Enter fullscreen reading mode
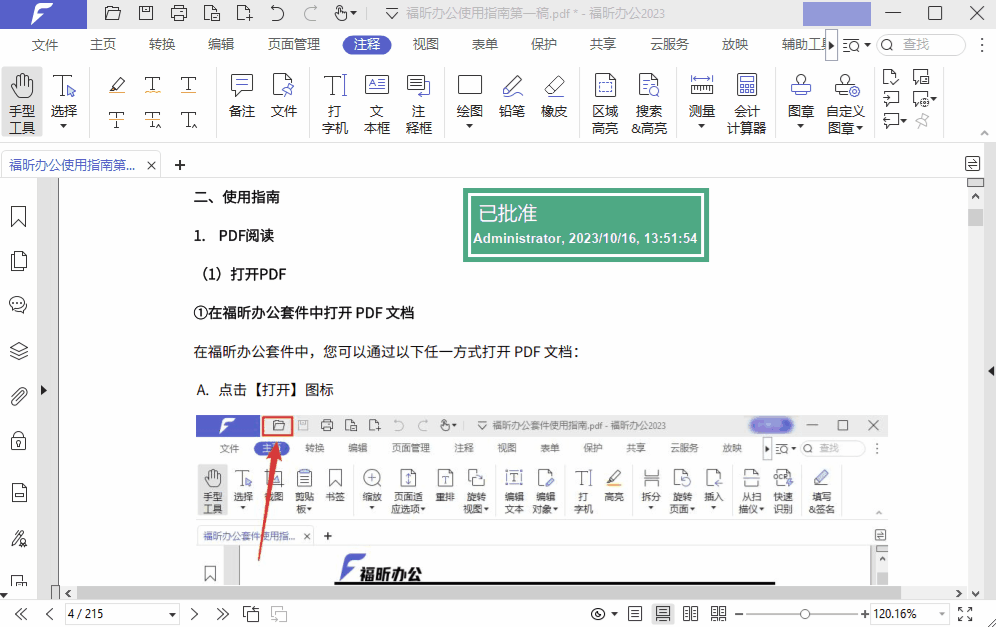The image size is (996, 627). pos(964,613)
